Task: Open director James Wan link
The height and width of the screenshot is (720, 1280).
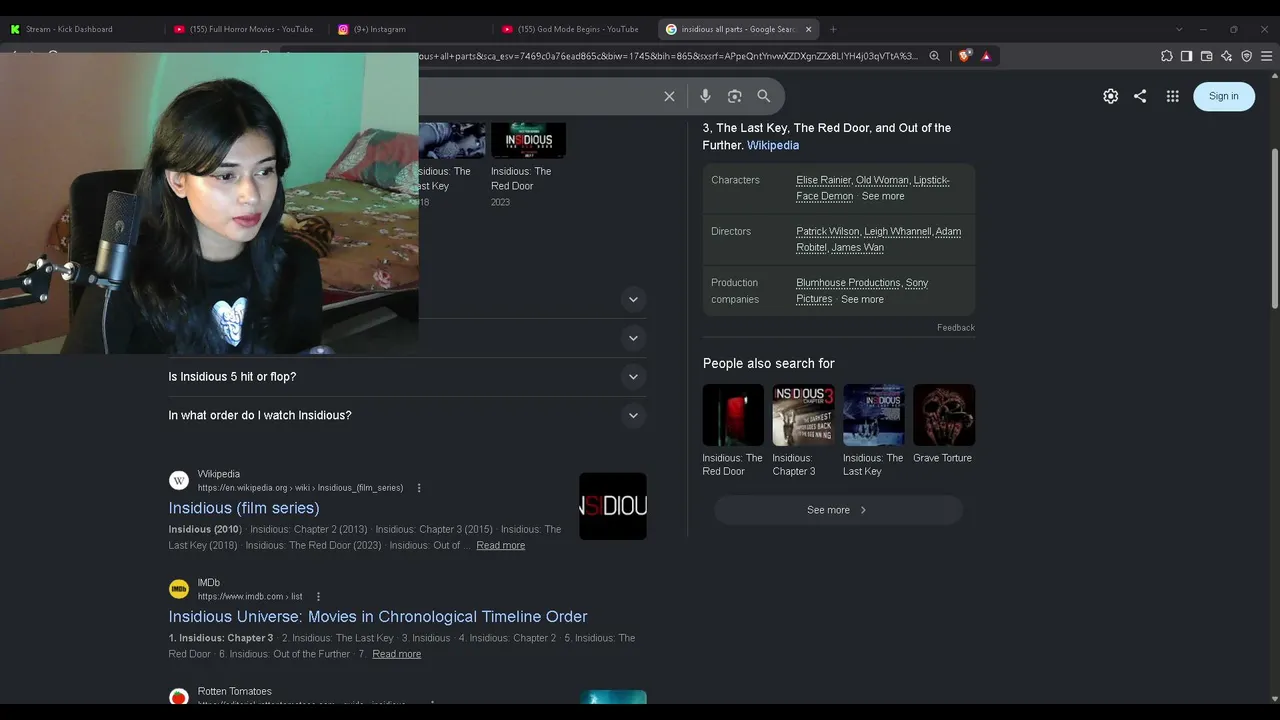Action: pyautogui.click(x=858, y=247)
